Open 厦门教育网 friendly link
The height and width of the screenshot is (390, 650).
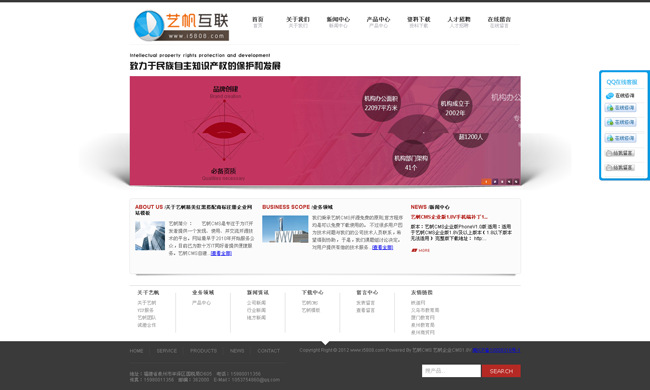tap(423, 317)
